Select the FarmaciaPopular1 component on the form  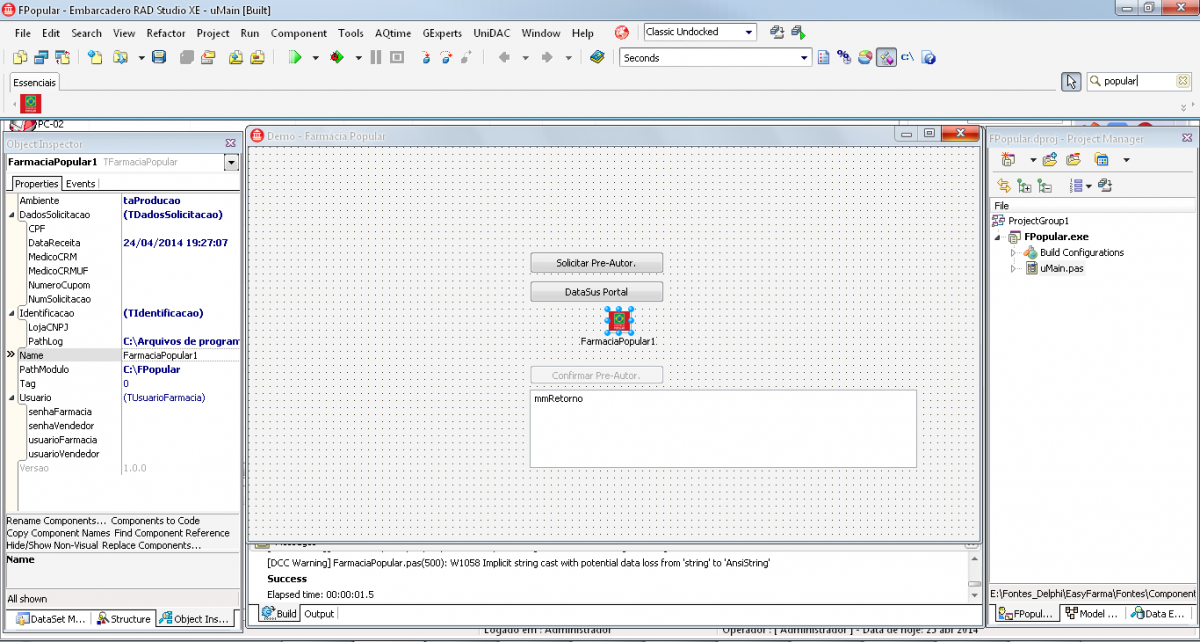(619, 321)
